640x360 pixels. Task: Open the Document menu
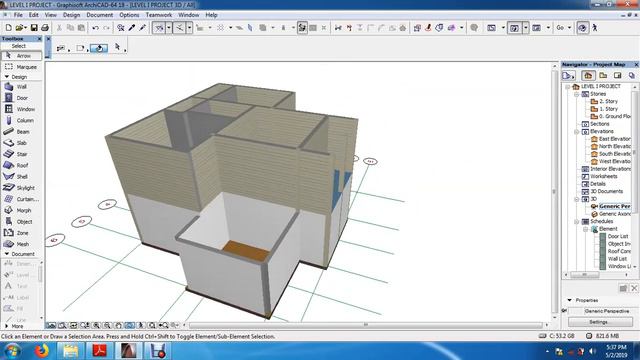(x=100, y=15)
